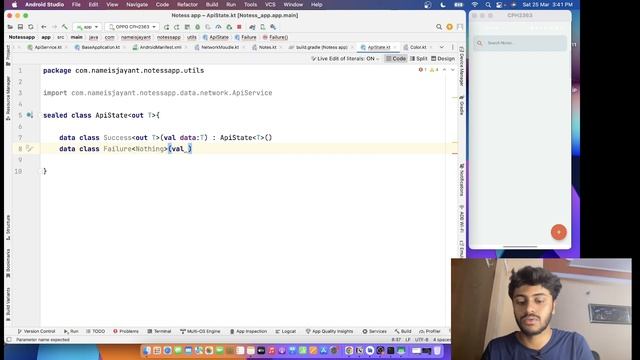Open the VCS menu
The height and width of the screenshot is (360, 640).
(x=270, y=4)
